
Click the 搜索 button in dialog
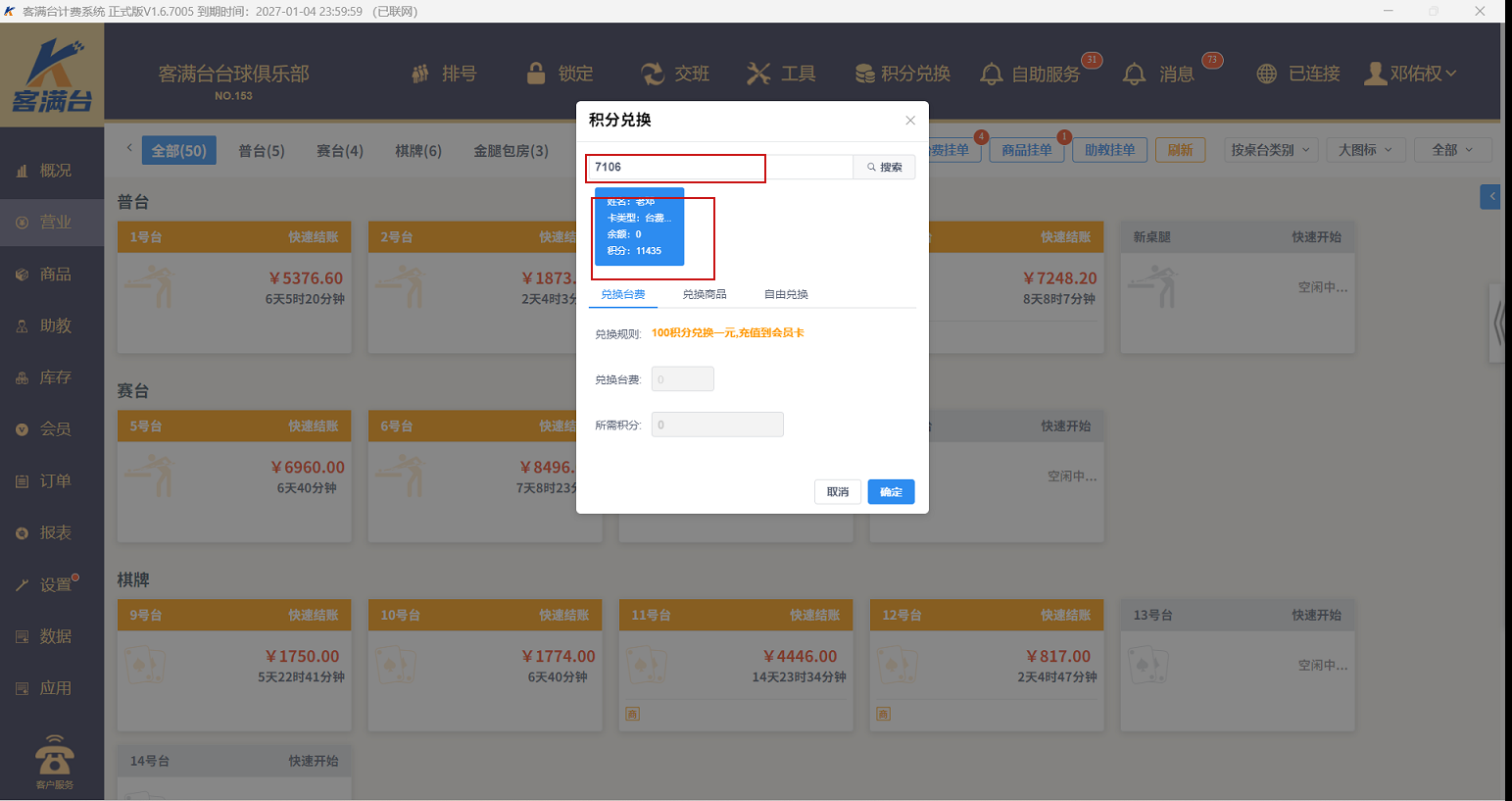(884, 168)
